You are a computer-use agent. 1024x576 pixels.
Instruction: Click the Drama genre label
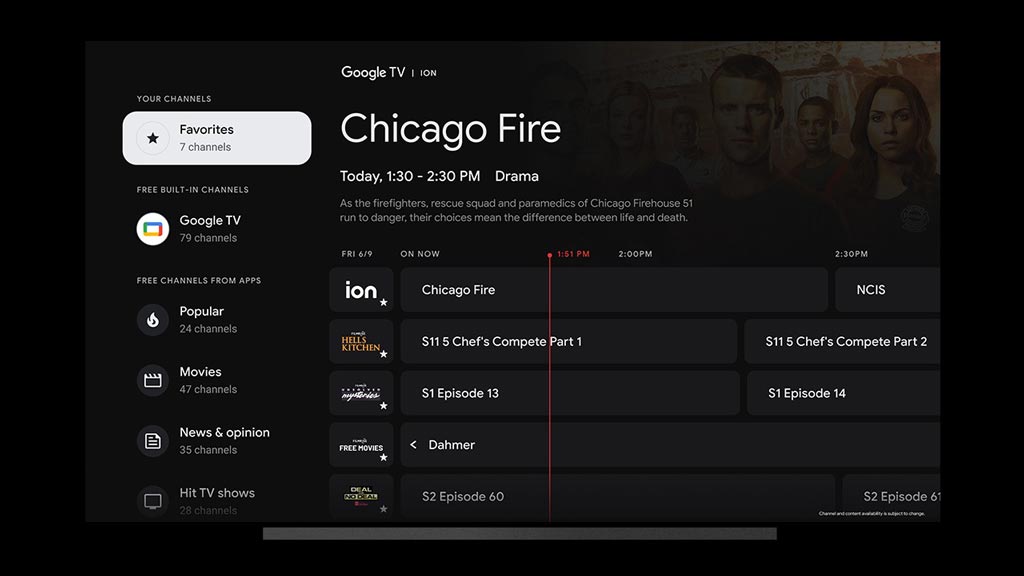coord(517,176)
